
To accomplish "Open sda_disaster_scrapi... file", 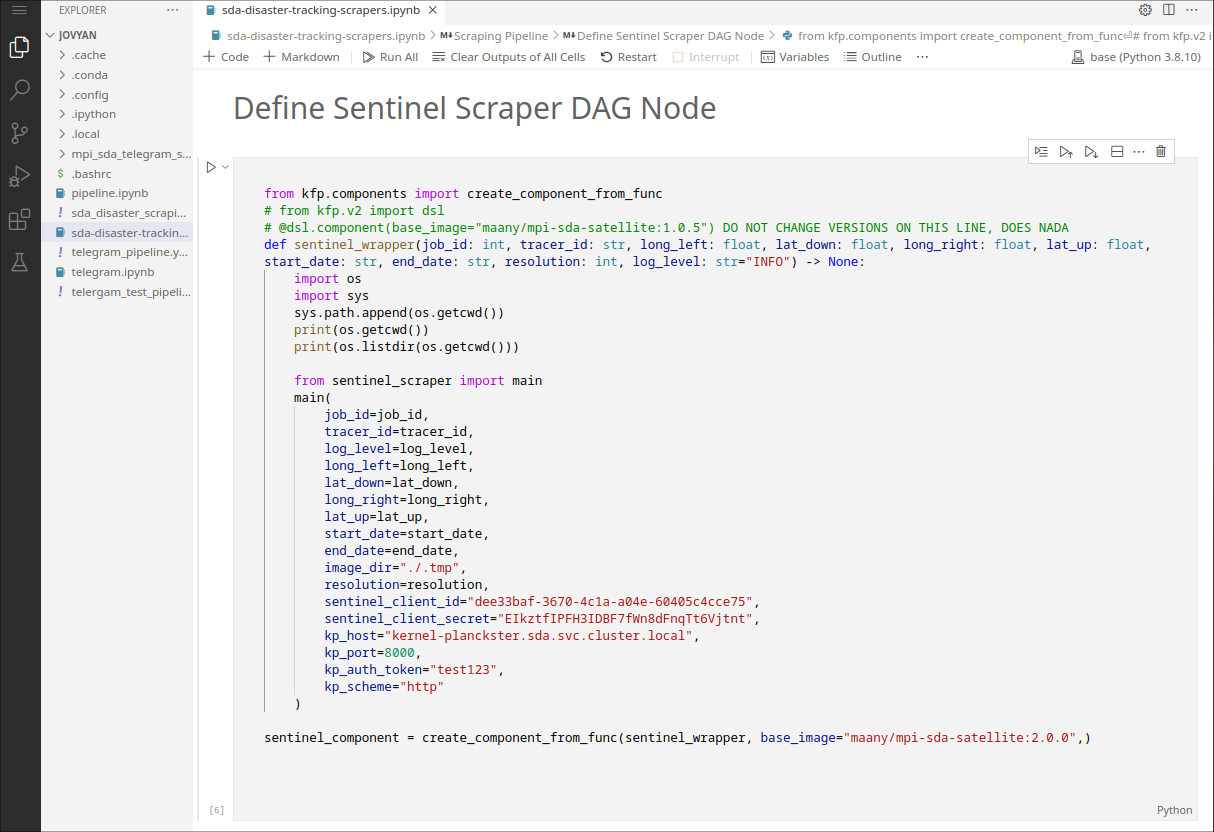I will 118,213.
